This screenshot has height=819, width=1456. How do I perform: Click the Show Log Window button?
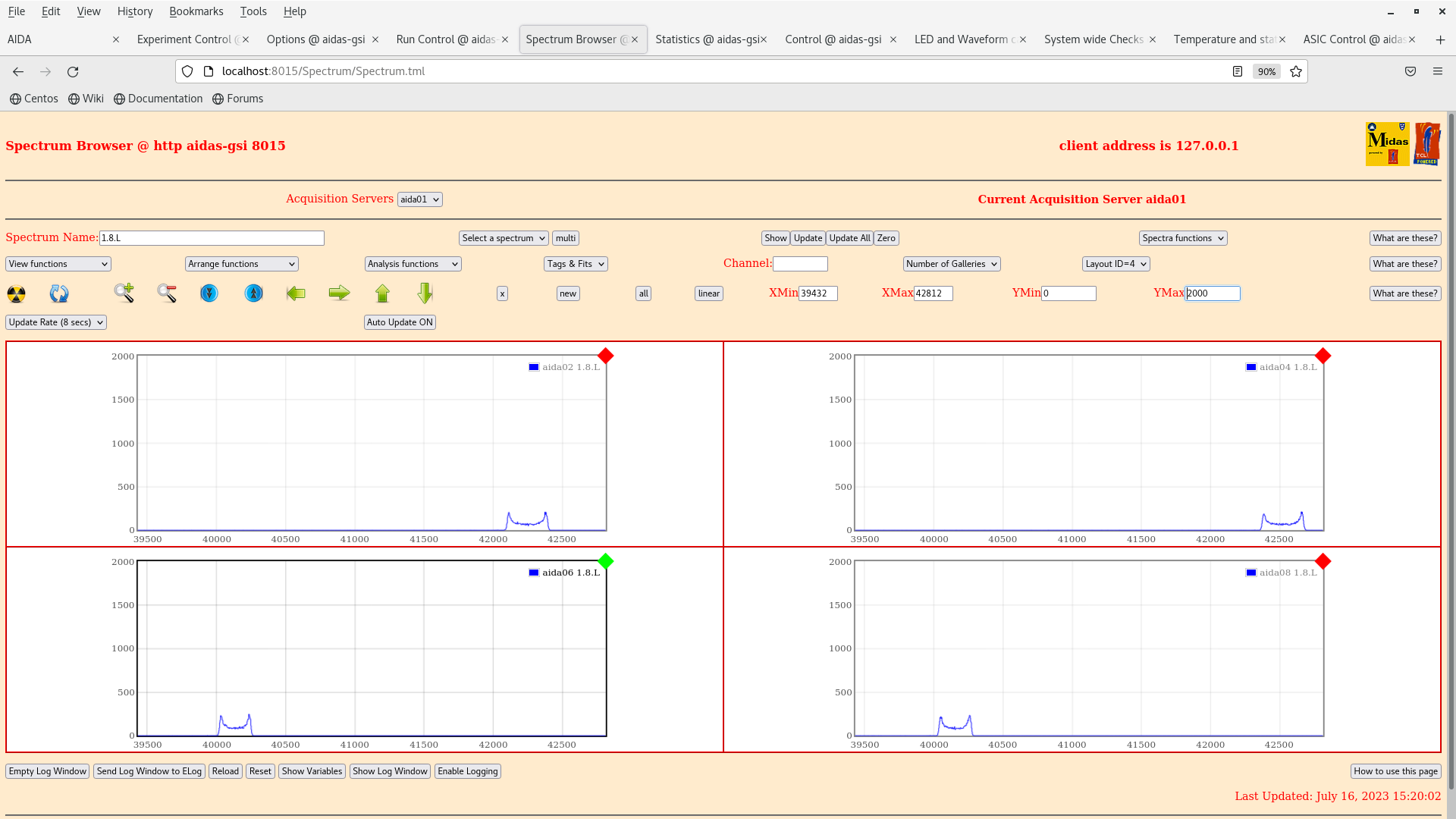[390, 771]
